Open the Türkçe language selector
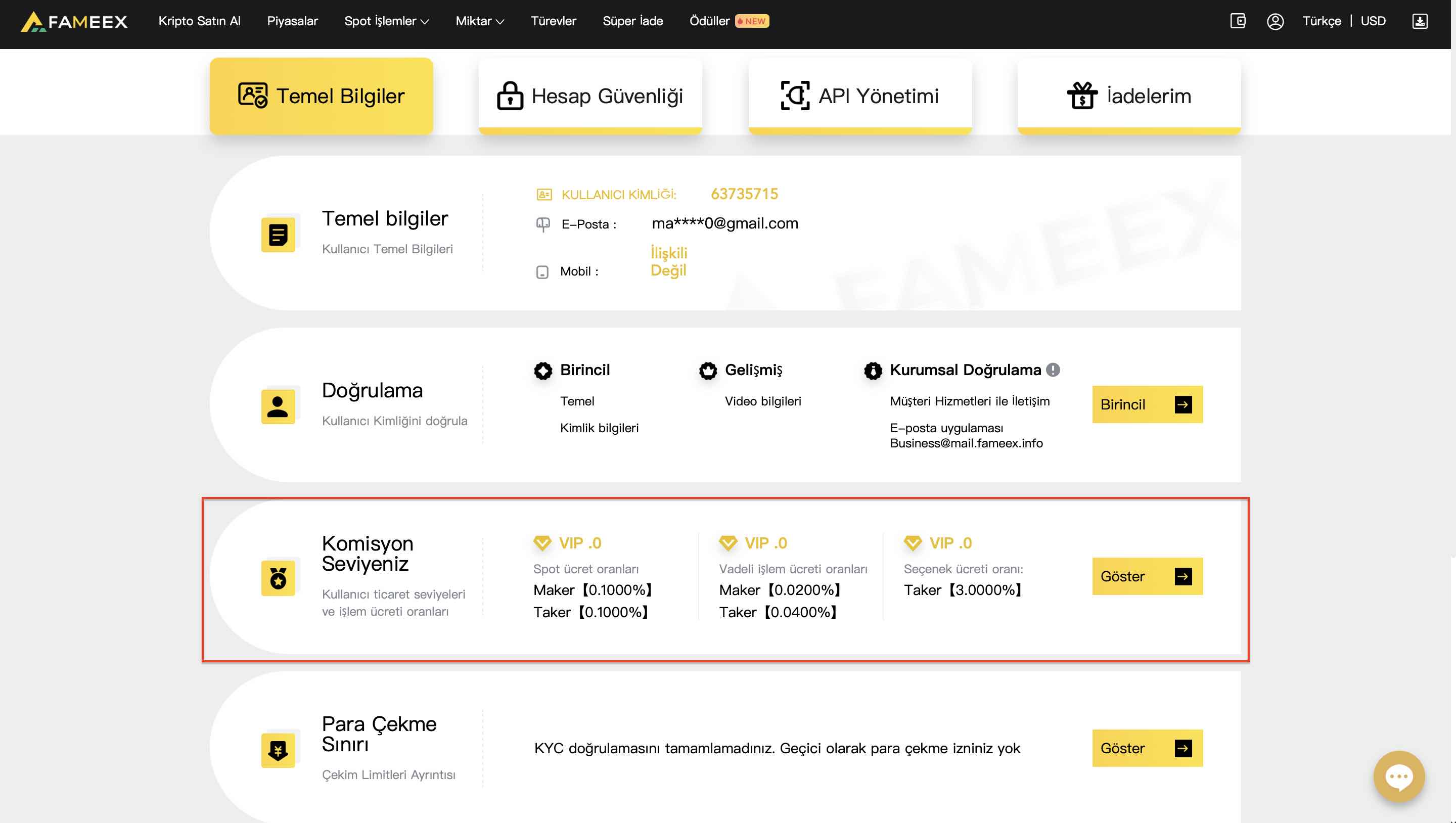The width and height of the screenshot is (1456, 823). coord(1322,21)
